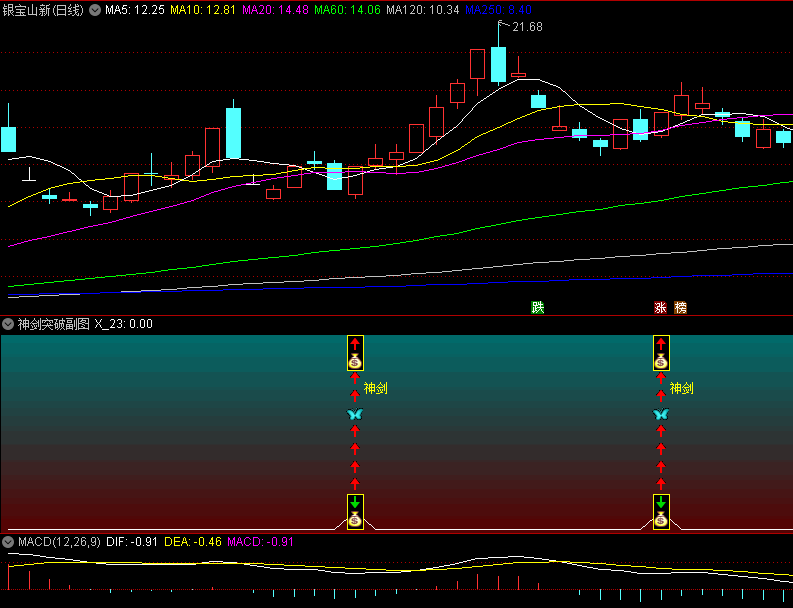Select the MA5: 12.25 label
The height and width of the screenshot is (608, 793).
[135, 10]
